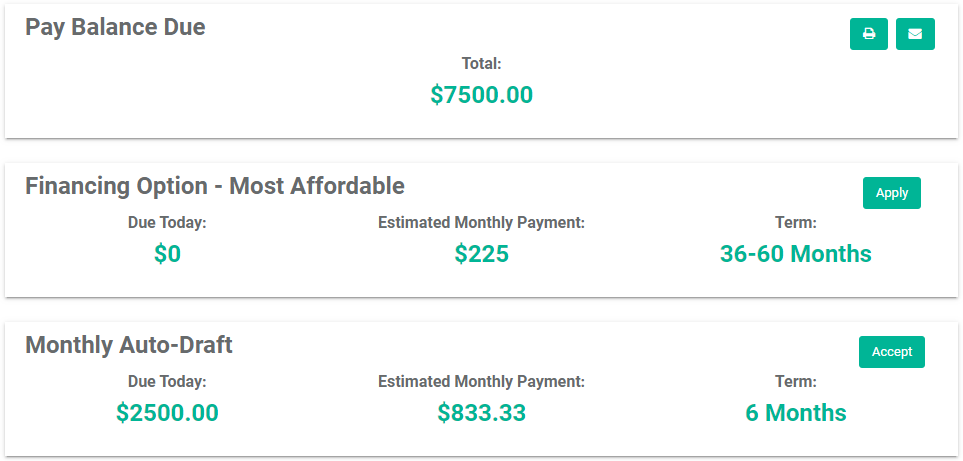Click Term label in Monthly Auto-Draft card
Viewport: 963px width, 461px height.
796,381
